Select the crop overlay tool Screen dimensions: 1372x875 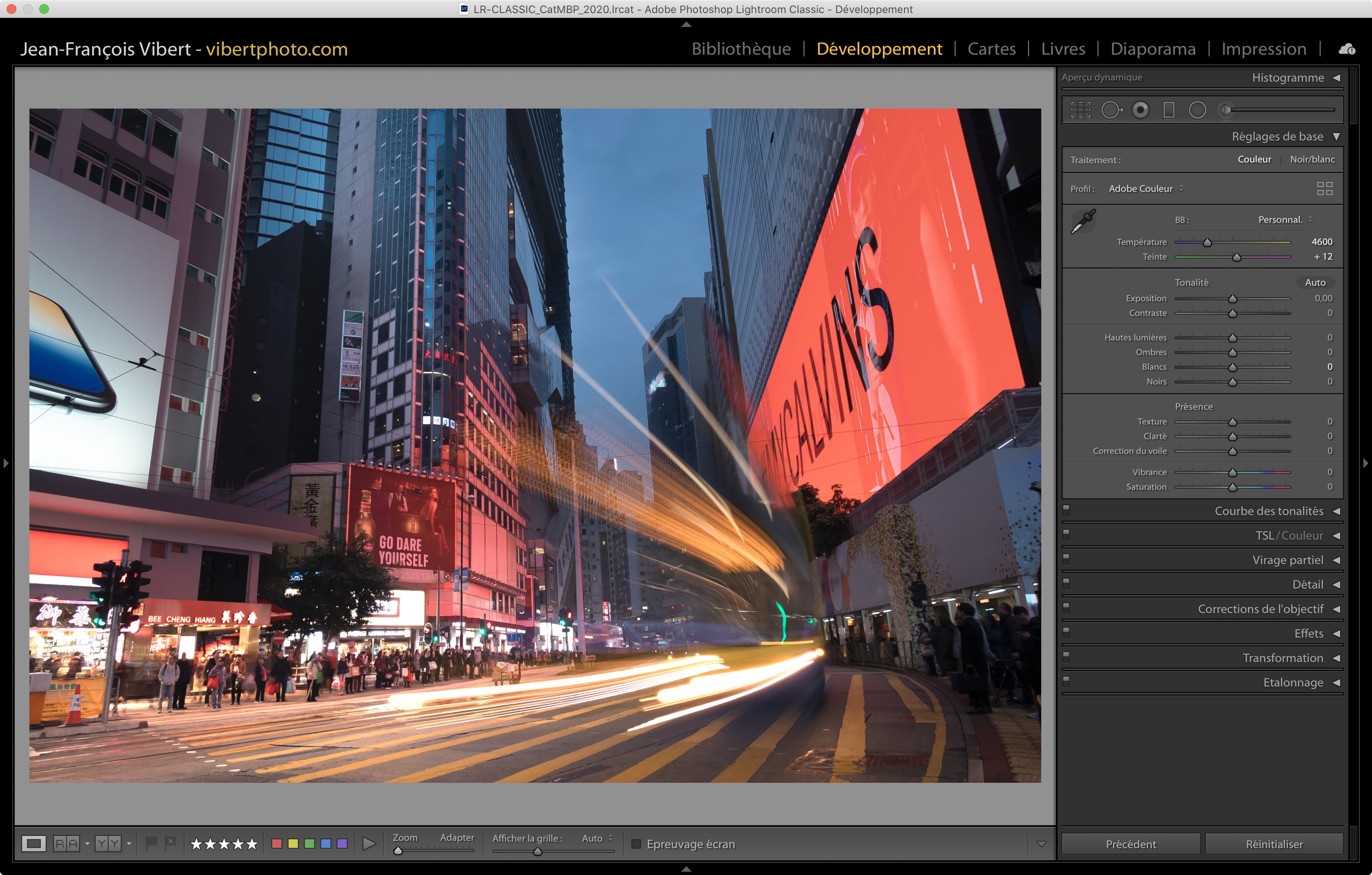1080,110
